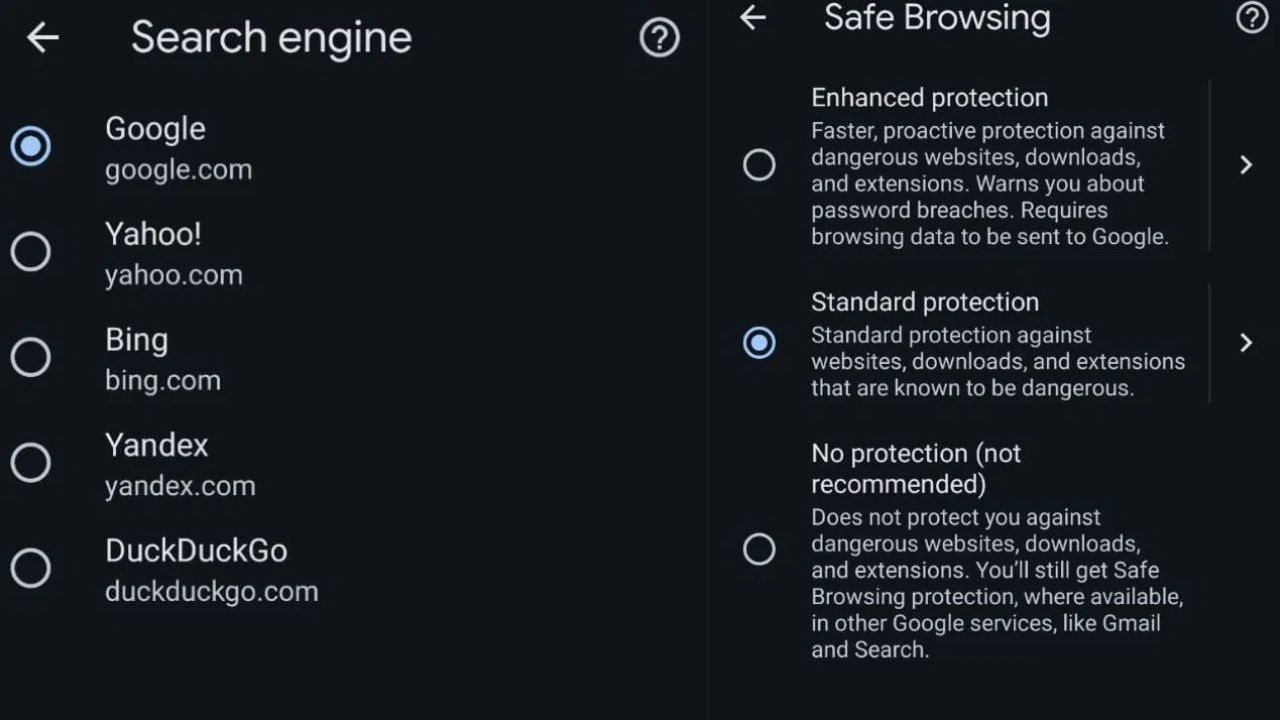Click the Enhanced protection title

[x=929, y=98]
